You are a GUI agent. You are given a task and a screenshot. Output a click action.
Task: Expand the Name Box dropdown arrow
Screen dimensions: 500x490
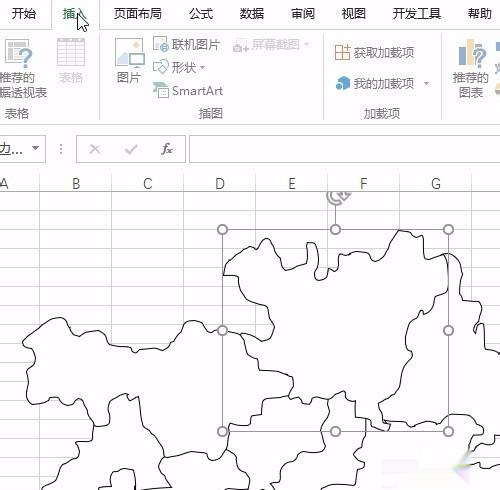click(35, 148)
